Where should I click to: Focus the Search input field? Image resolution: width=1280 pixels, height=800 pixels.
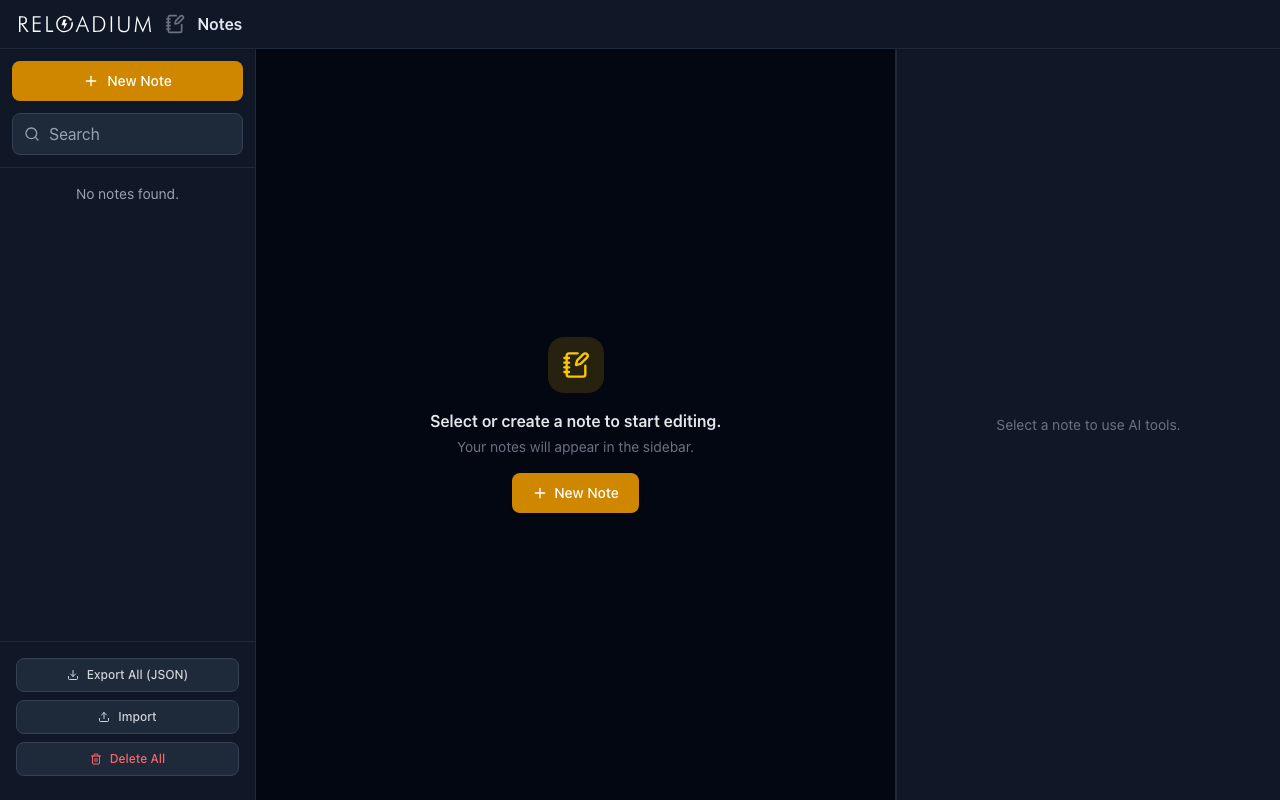(140, 134)
